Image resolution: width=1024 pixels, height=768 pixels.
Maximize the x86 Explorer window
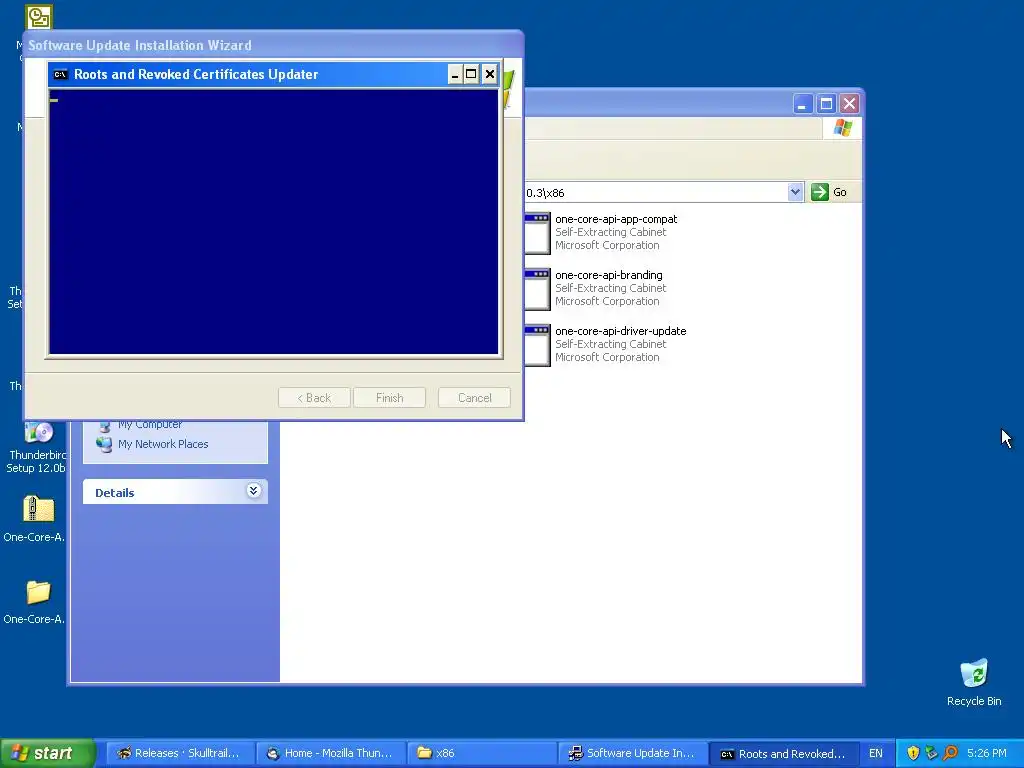(826, 104)
